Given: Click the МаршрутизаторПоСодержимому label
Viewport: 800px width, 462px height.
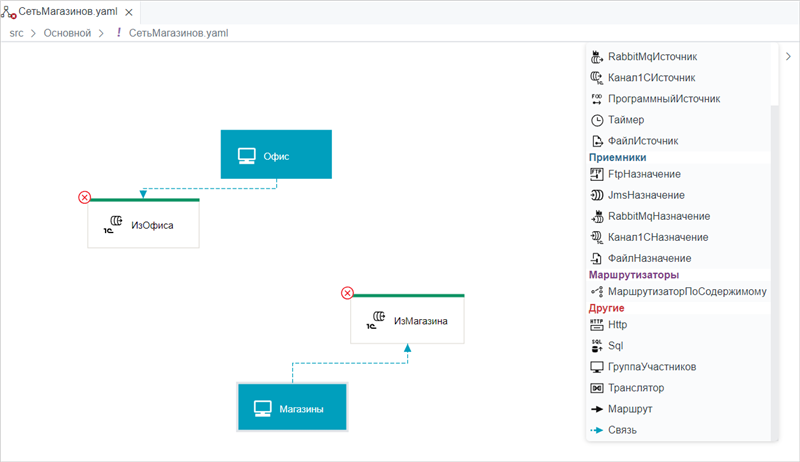Looking at the screenshot, I should pyautogui.click(x=687, y=292).
